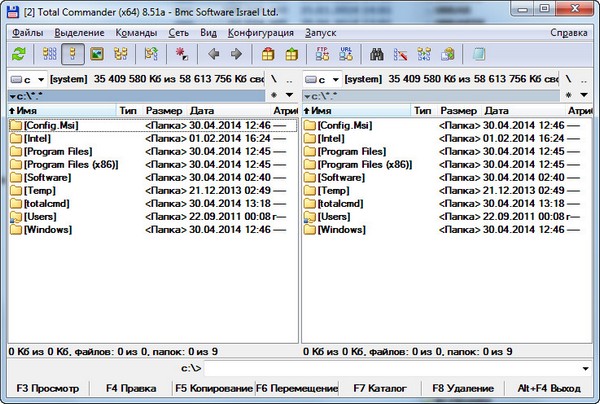Click the FTP connect toolbar icon
600x404 pixels.
coord(322,54)
